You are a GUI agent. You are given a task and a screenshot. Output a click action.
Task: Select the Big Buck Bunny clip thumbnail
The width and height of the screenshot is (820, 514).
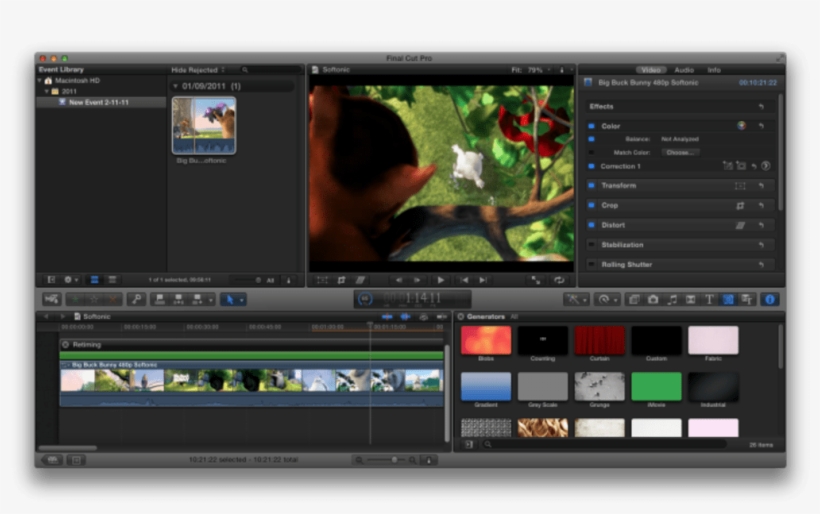tap(204, 125)
